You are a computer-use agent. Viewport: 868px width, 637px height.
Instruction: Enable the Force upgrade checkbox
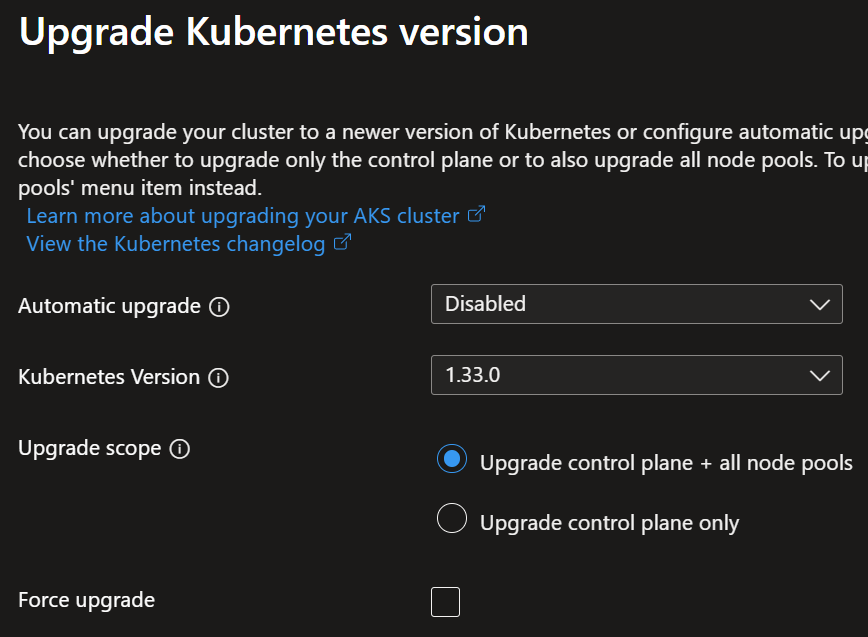(x=446, y=602)
